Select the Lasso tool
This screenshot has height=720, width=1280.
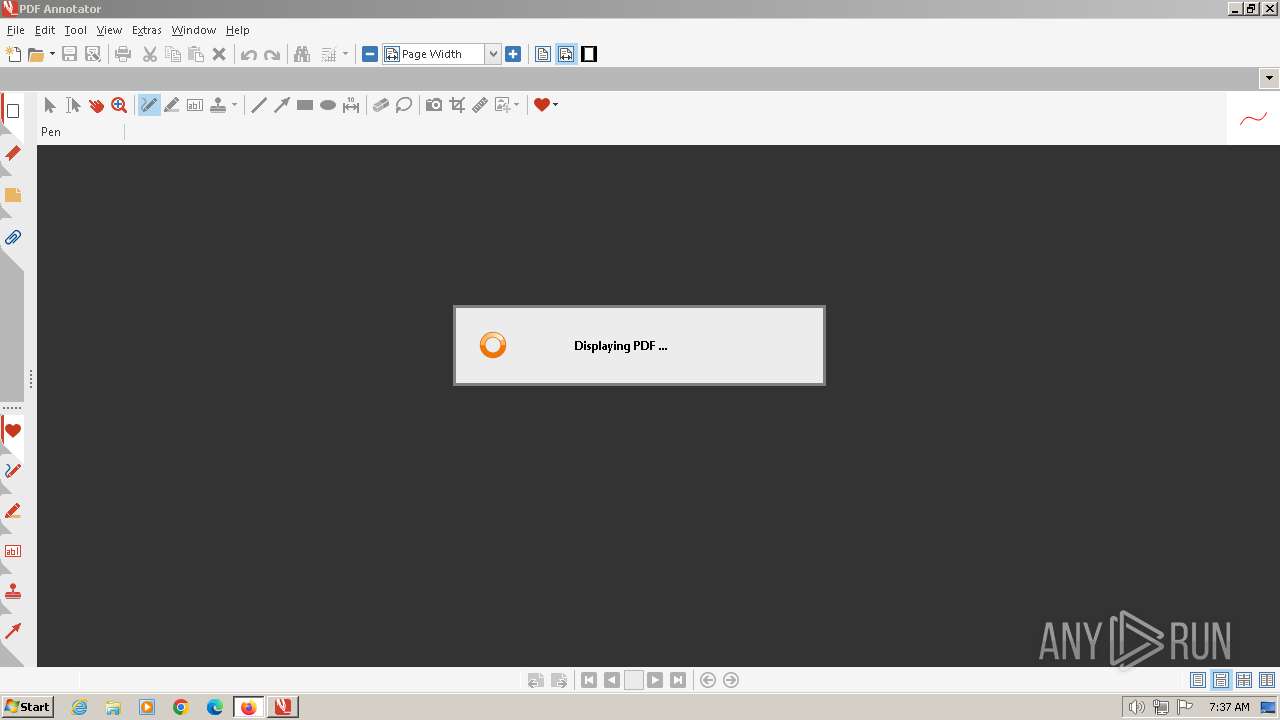(404, 105)
